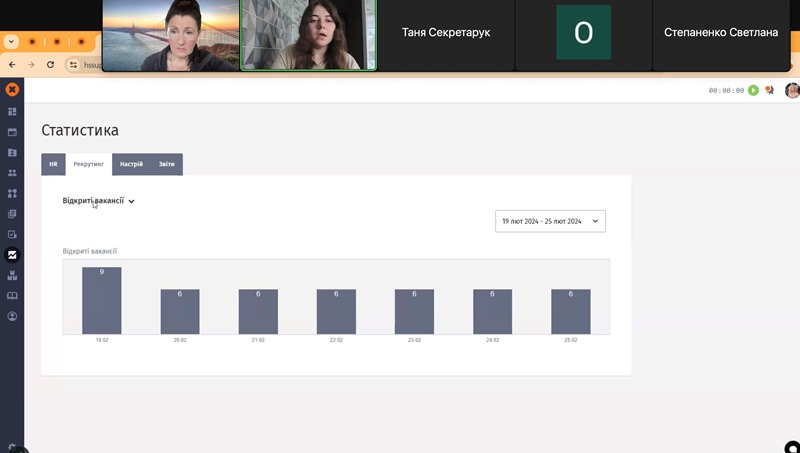Open the stacked documents icon in sidebar
Image resolution: width=800 pixels, height=453 pixels.
click(x=12, y=214)
